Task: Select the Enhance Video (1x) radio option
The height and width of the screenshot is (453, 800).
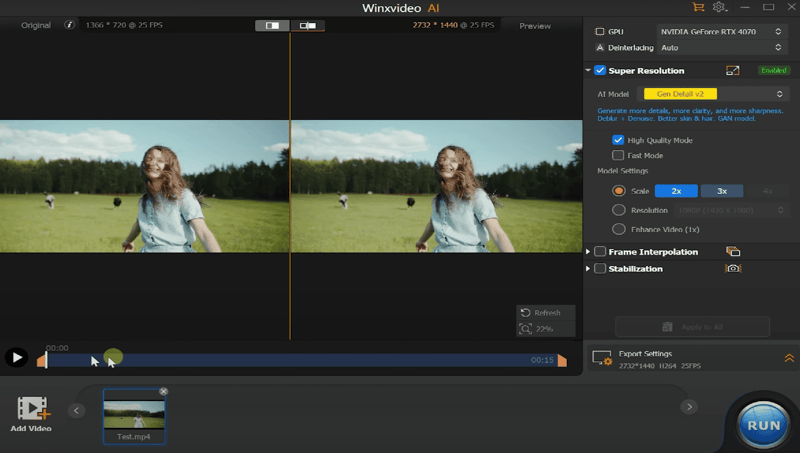Action: click(618, 229)
